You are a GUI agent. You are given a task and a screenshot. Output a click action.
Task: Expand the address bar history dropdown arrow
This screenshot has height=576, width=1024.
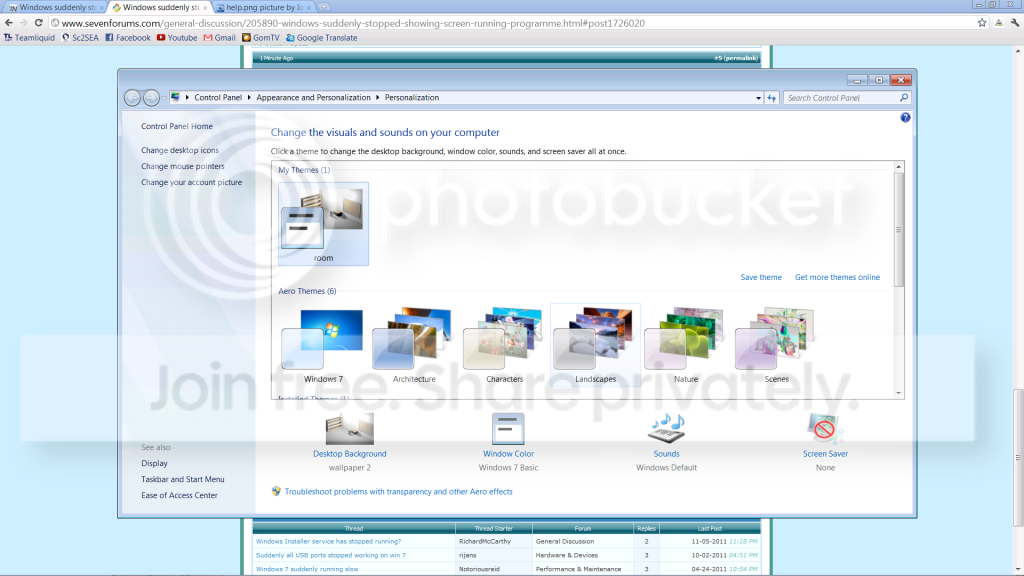[x=758, y=98]
